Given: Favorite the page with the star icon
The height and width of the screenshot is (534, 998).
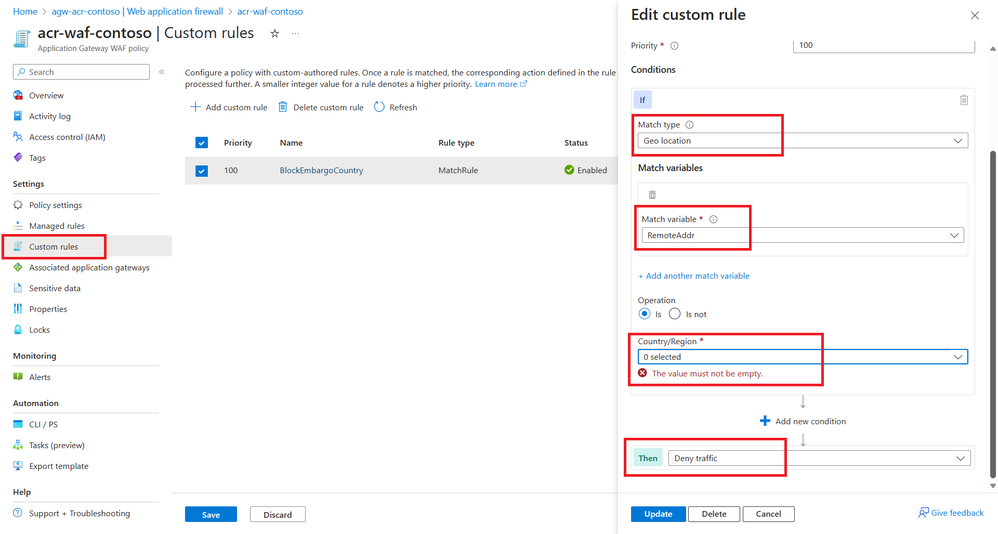Looking at the screenshot, I should [x=275, y=34].
